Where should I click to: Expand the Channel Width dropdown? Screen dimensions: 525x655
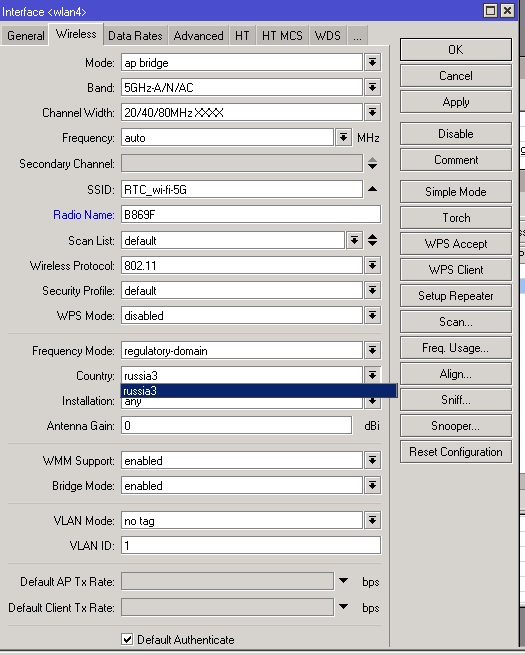[x=372, y=113]
